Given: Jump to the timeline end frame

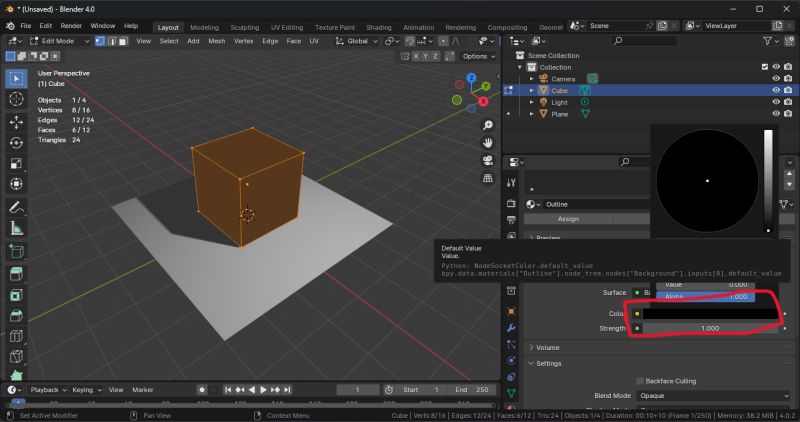Looking at the screenshot, I should coord(287,390).
